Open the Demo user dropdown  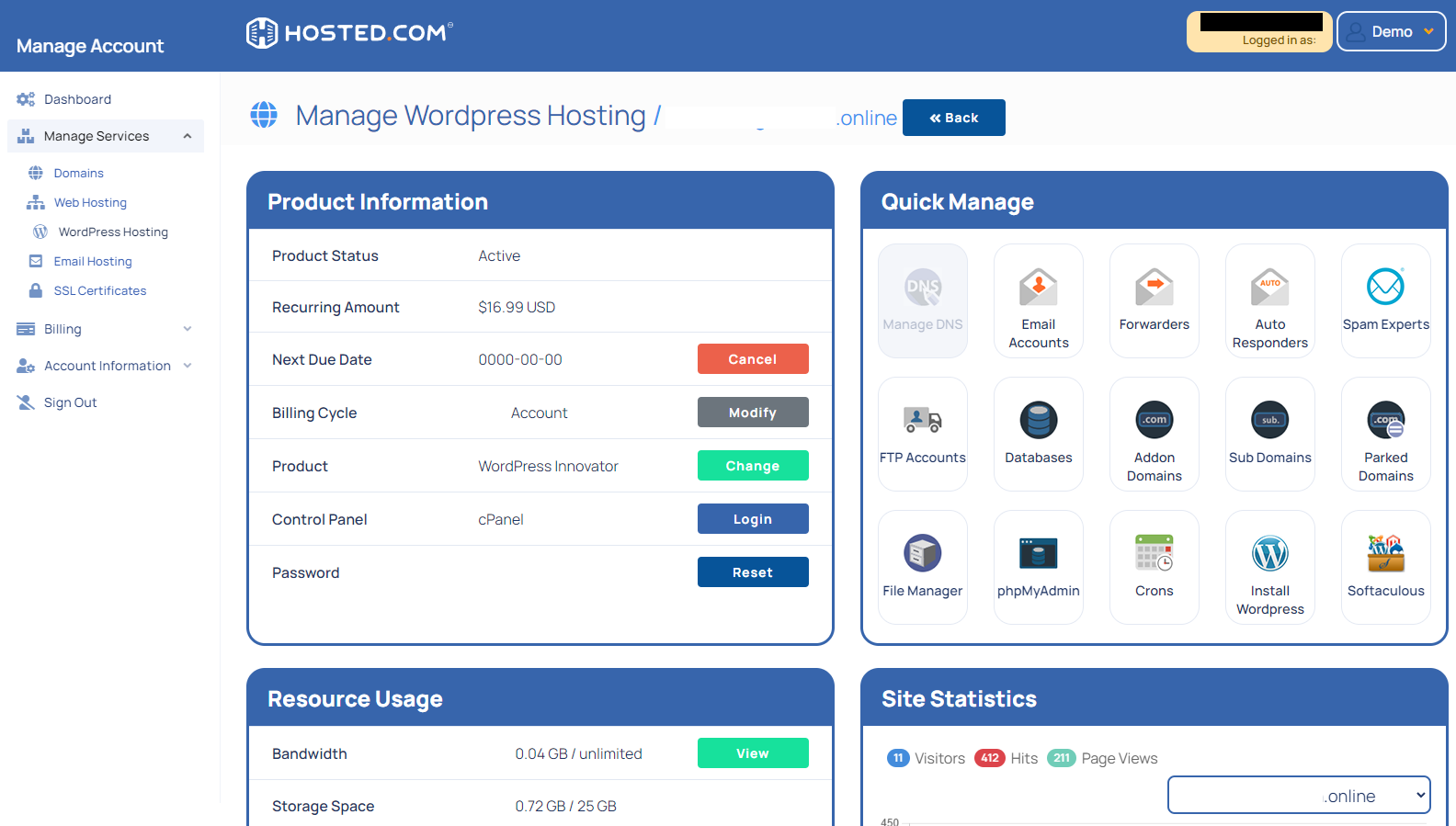1391,31
